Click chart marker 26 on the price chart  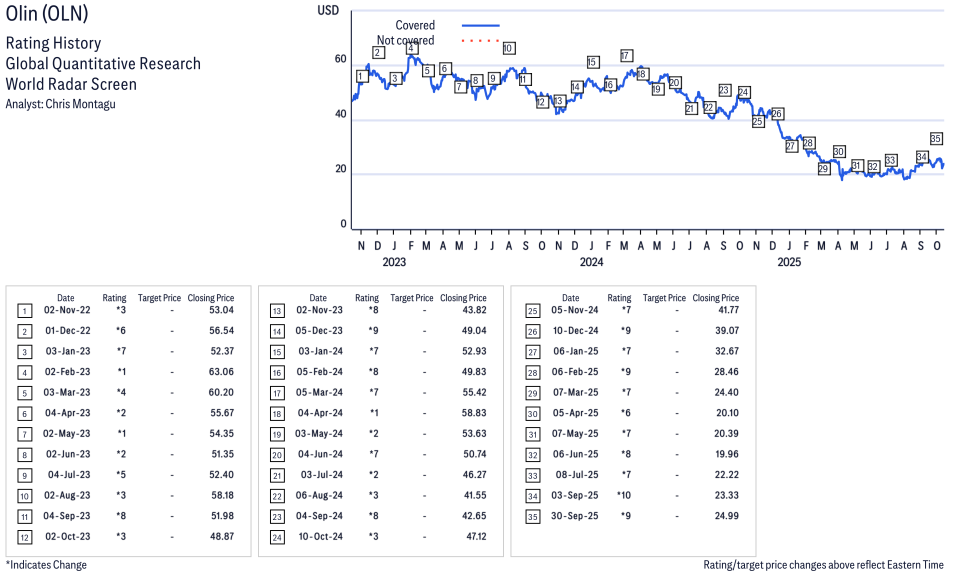tap(777, 114)
